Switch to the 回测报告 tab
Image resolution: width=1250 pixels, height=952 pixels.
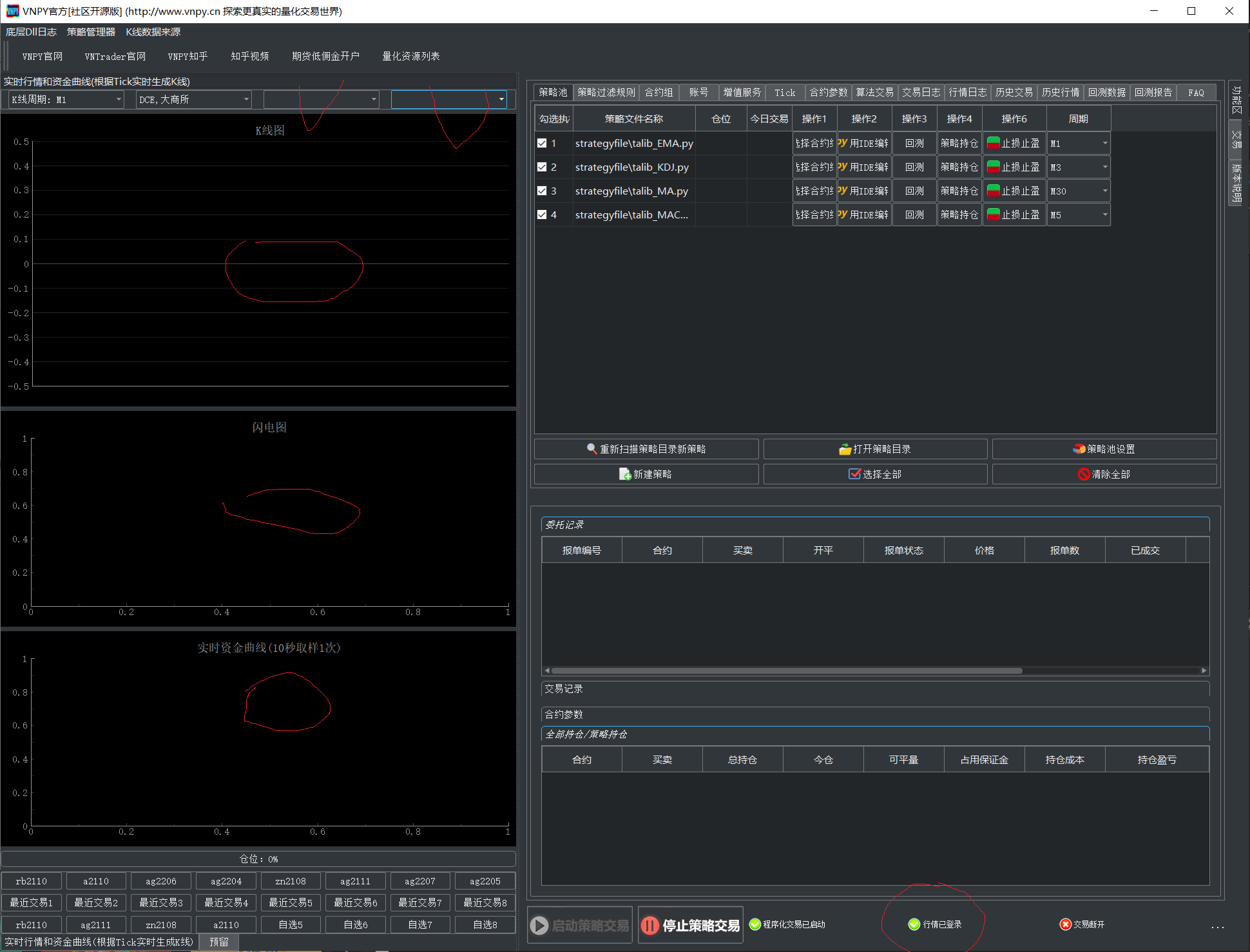point(1153,92)
